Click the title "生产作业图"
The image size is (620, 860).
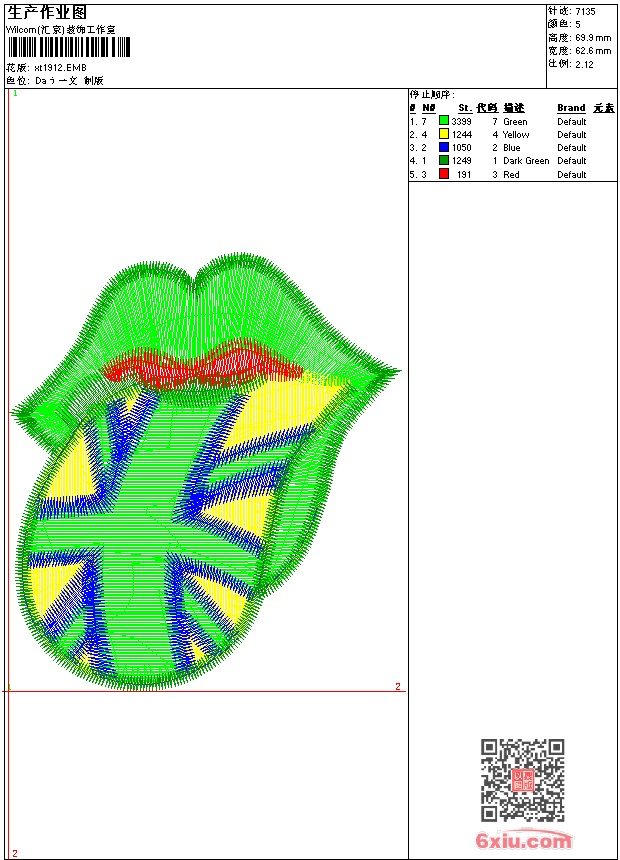[47, 13]
